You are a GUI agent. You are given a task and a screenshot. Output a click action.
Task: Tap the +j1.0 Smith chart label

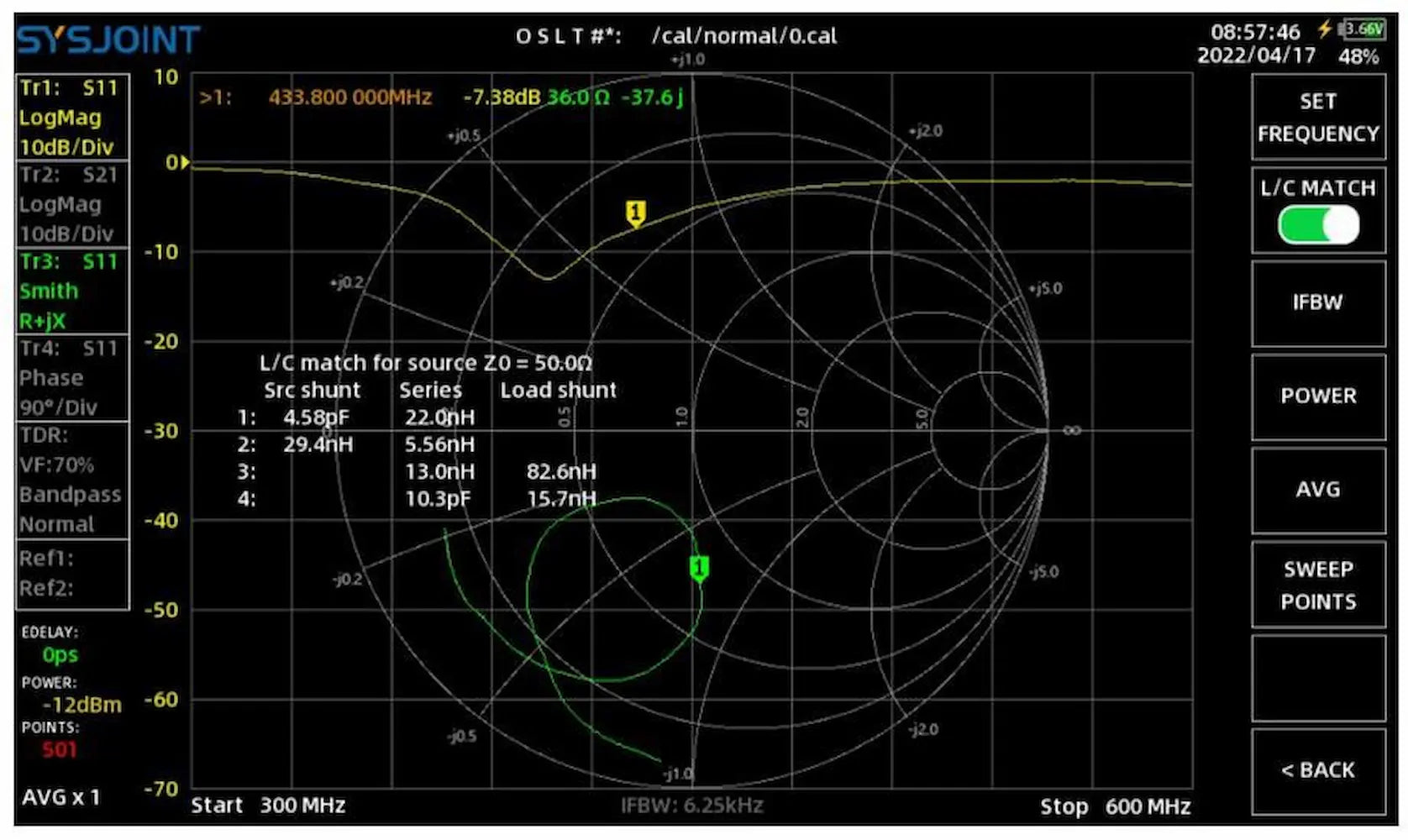click(x=687, y=60)
